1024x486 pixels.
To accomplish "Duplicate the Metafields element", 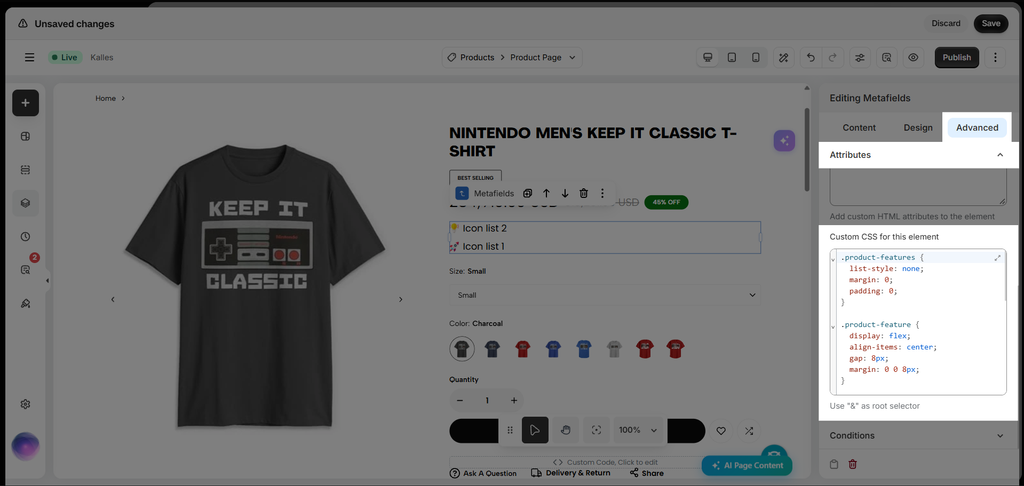I will click(528, 193).
